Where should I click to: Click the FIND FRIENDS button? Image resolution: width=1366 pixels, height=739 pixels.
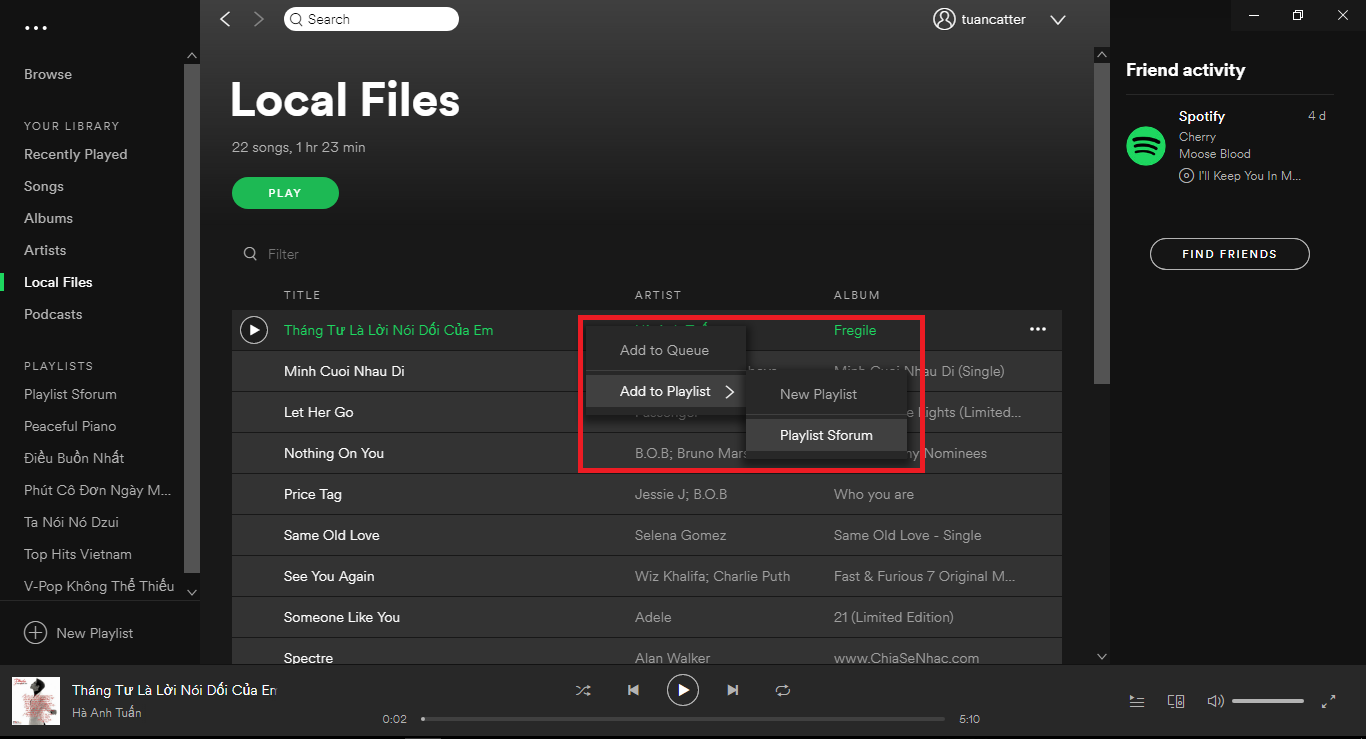click(1229, 254)
